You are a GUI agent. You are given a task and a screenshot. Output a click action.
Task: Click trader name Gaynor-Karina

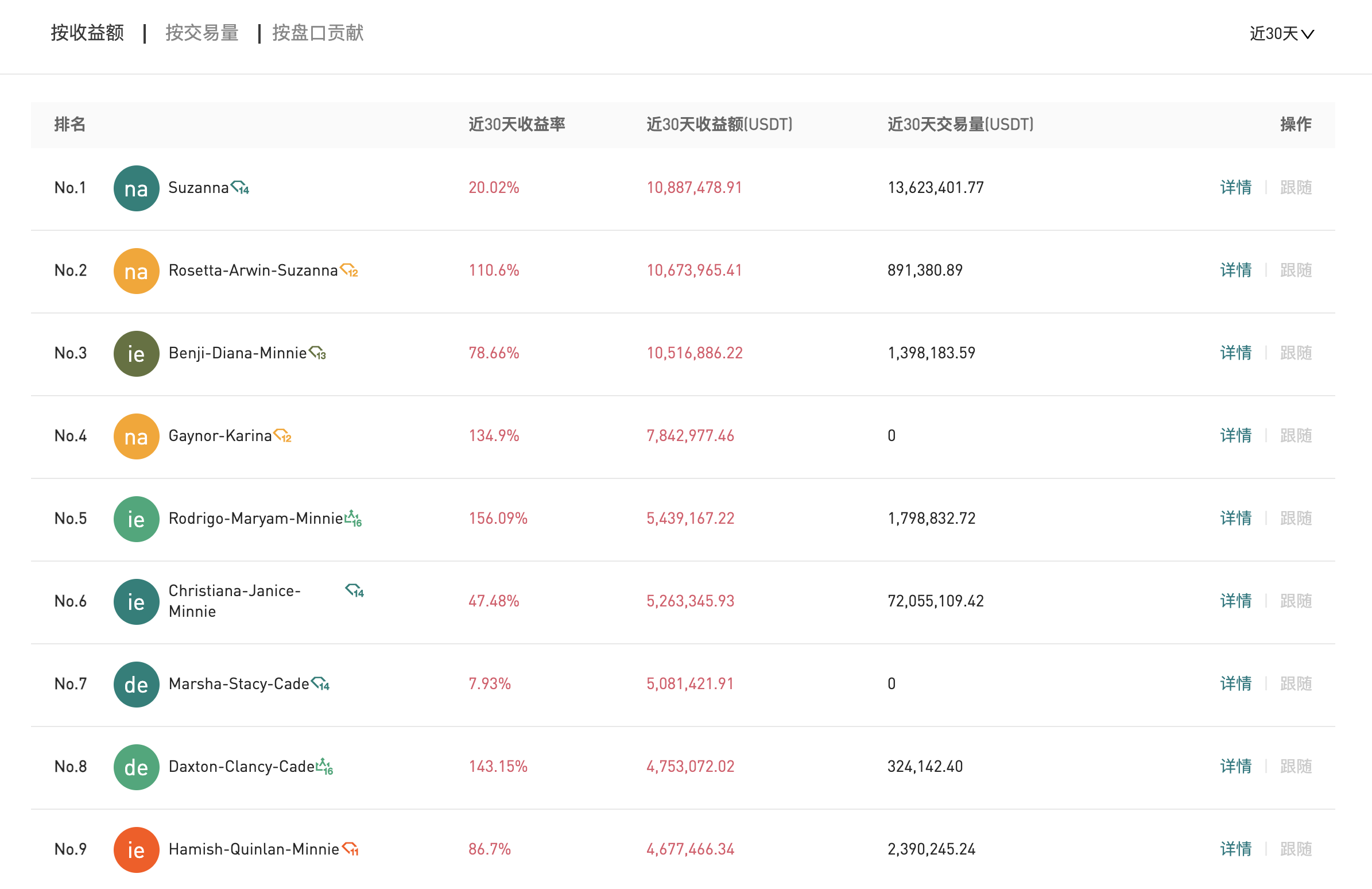pos(220,435)
